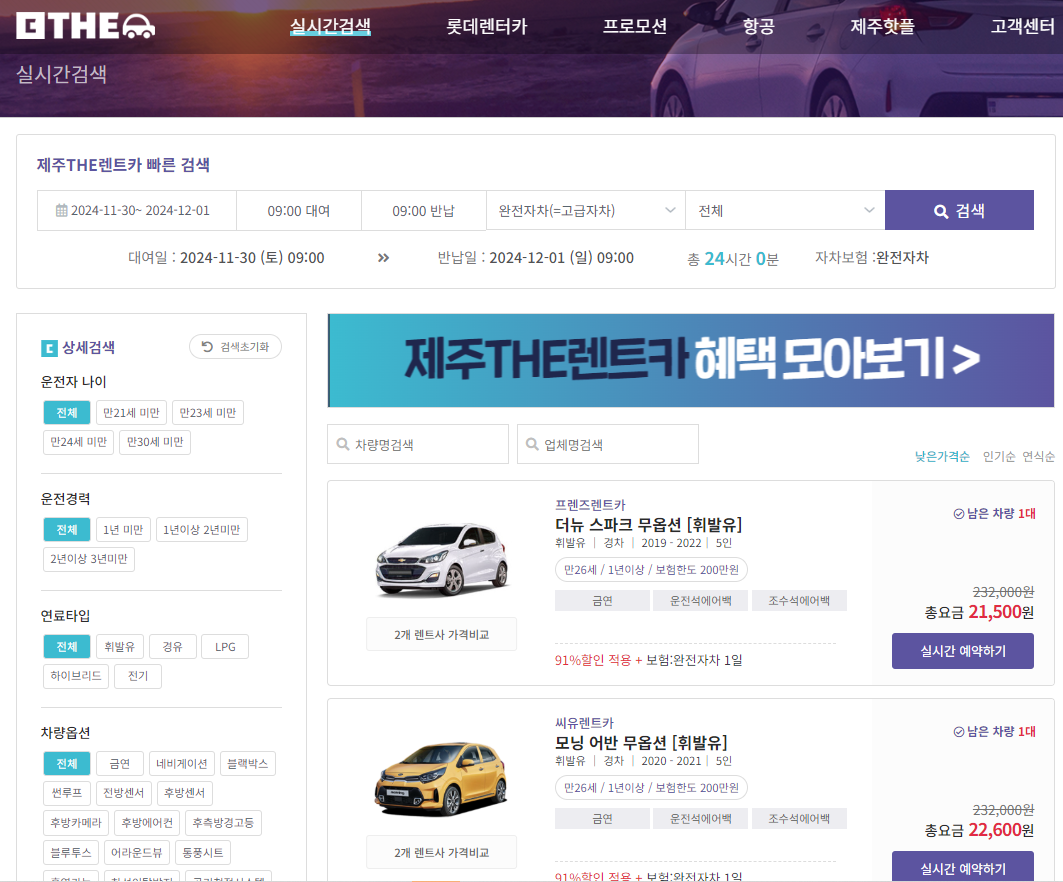Expand the 완전자차 insurance dropdown

coord(586,210)
